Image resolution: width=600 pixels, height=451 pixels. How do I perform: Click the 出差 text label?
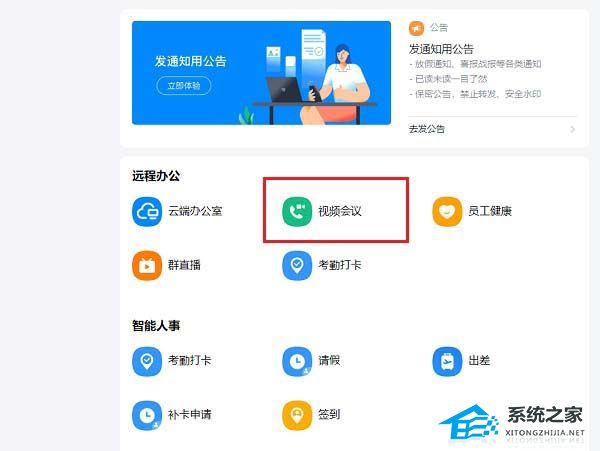pyautogui.click(x=479, y=361)
